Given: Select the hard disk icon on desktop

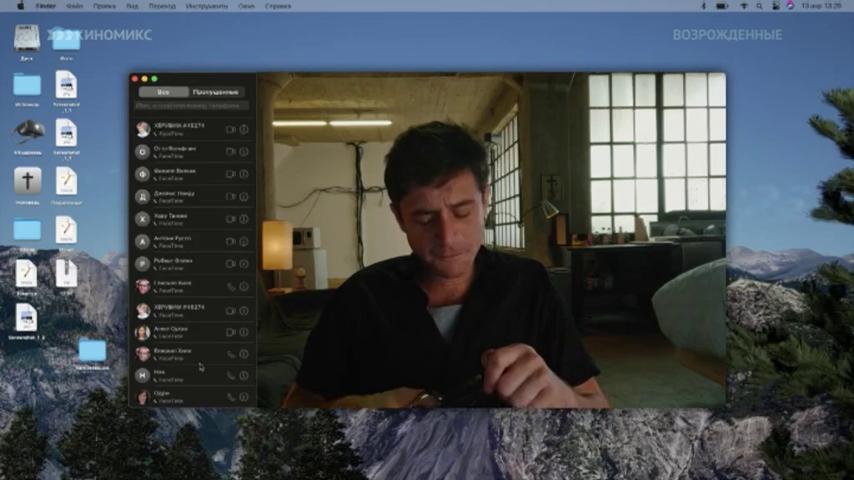Looking at the screenshot, I should 27,38.
